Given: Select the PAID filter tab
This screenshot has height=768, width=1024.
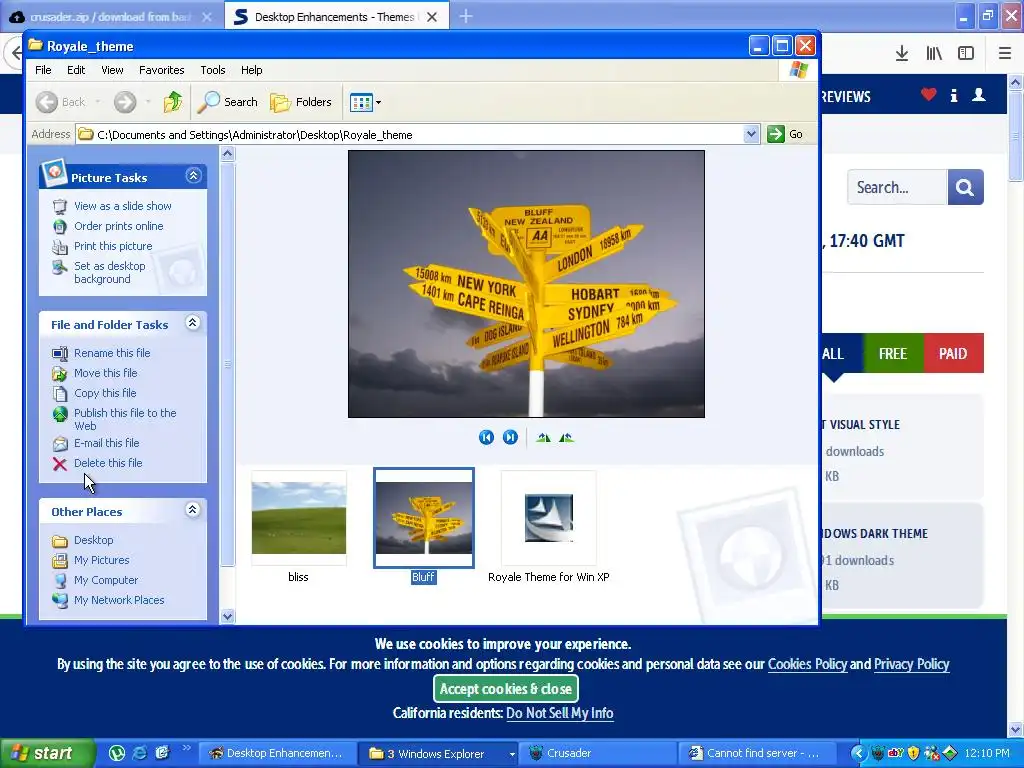Looking at the screenshot, I should (x=953, y=353).
